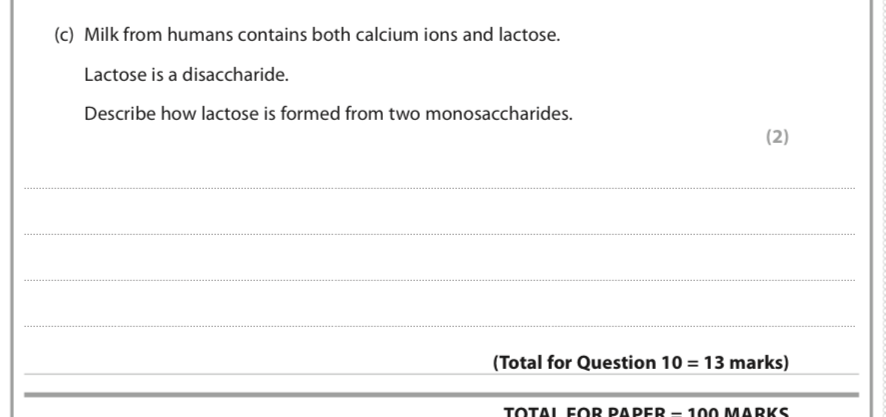This screenshot has height=417, width=886.
Task: Click the third dotted answer line
Action: coord(440,280)
